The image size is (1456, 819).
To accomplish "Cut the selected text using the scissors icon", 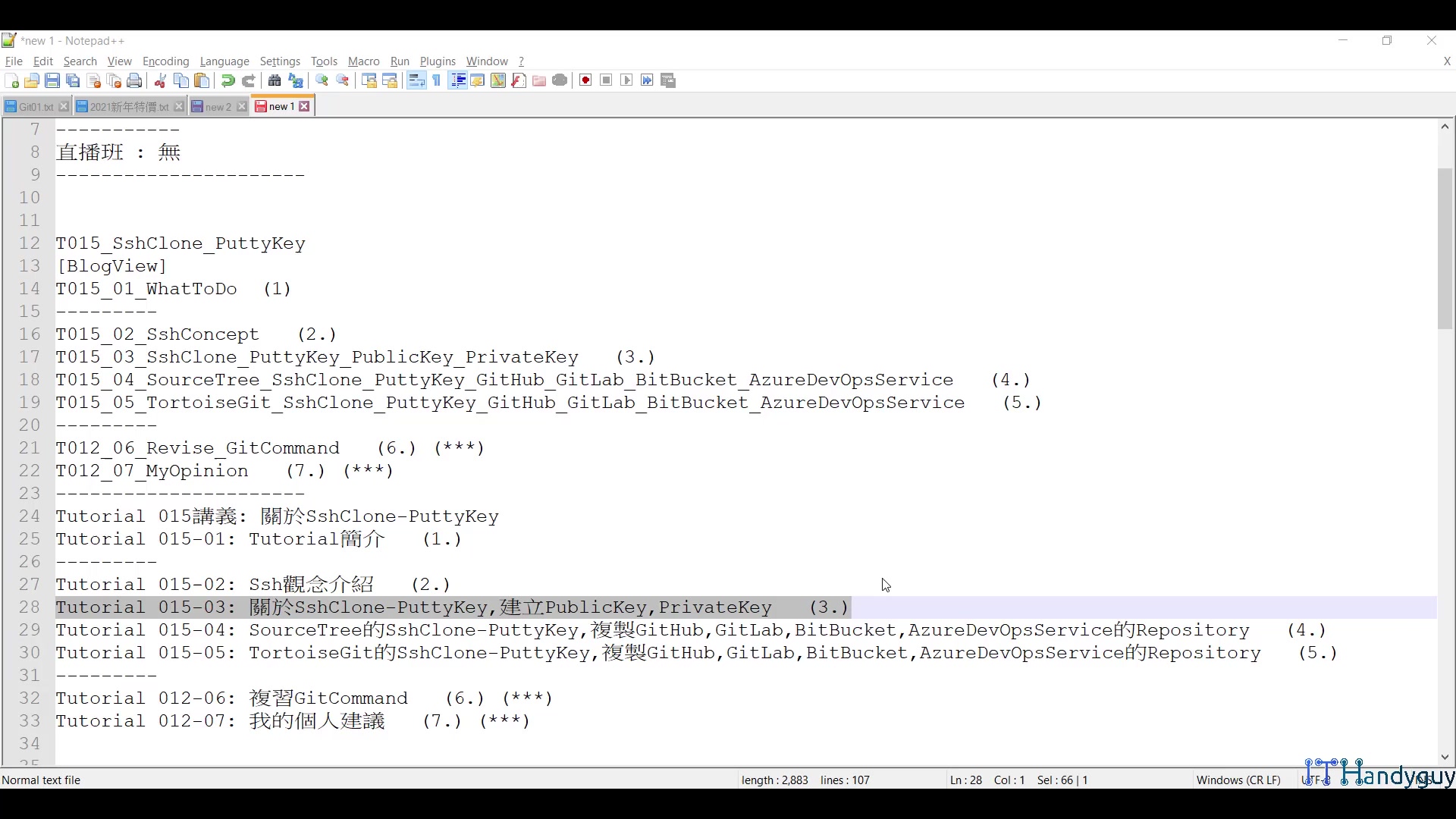I will tap(160, 80).
